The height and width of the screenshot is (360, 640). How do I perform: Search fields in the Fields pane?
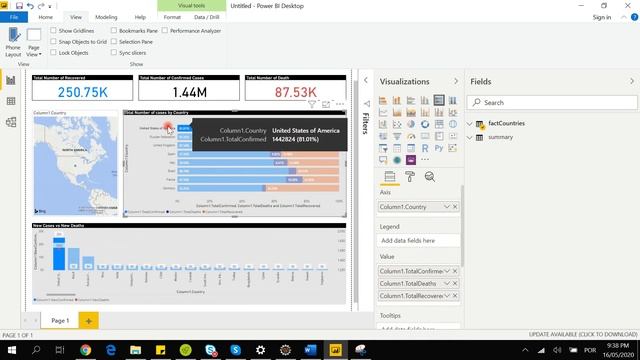coord(552,102)
